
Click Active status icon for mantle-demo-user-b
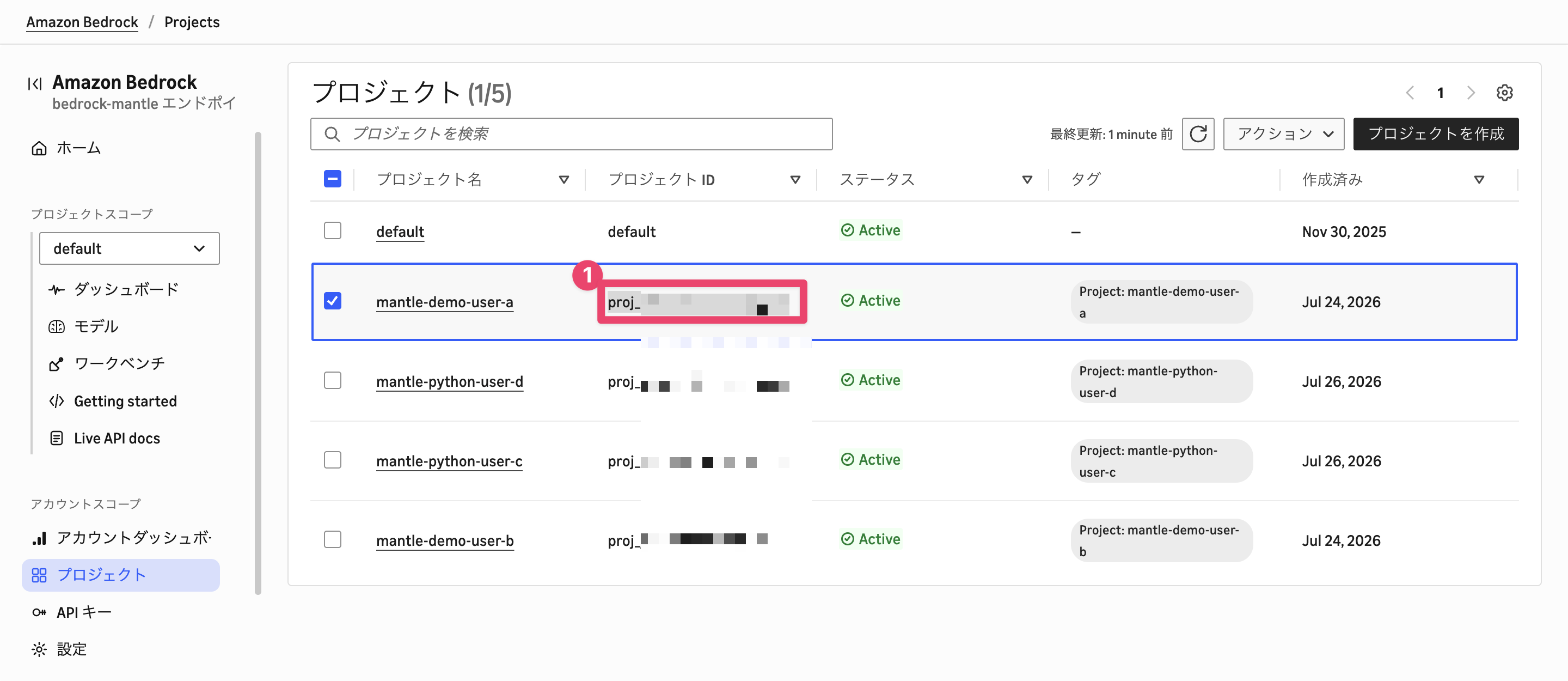tap(847, 539)
